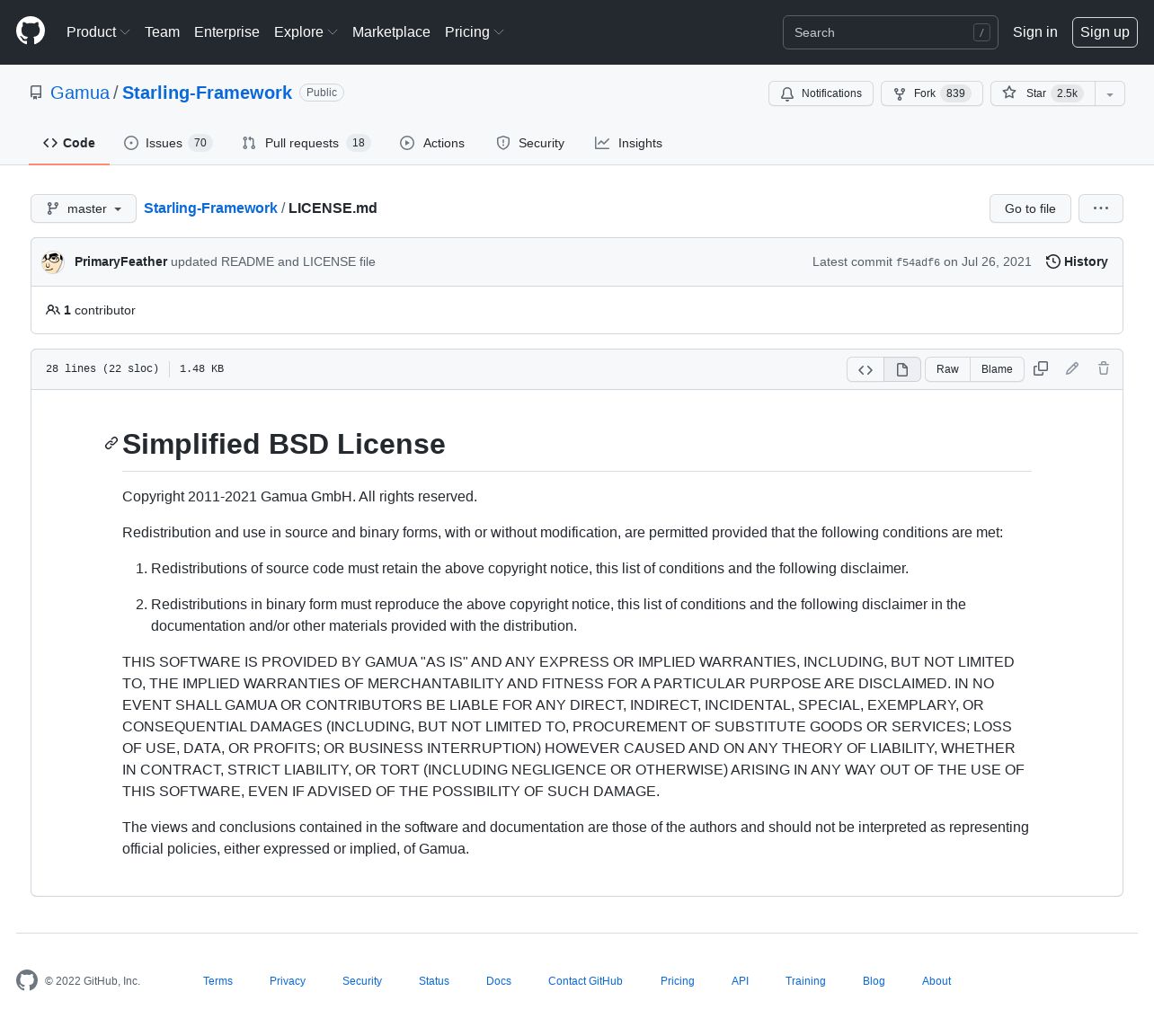Screen dimensions: 1154x1036
Task: Open footer Terms link
Action: click(217, 981)
